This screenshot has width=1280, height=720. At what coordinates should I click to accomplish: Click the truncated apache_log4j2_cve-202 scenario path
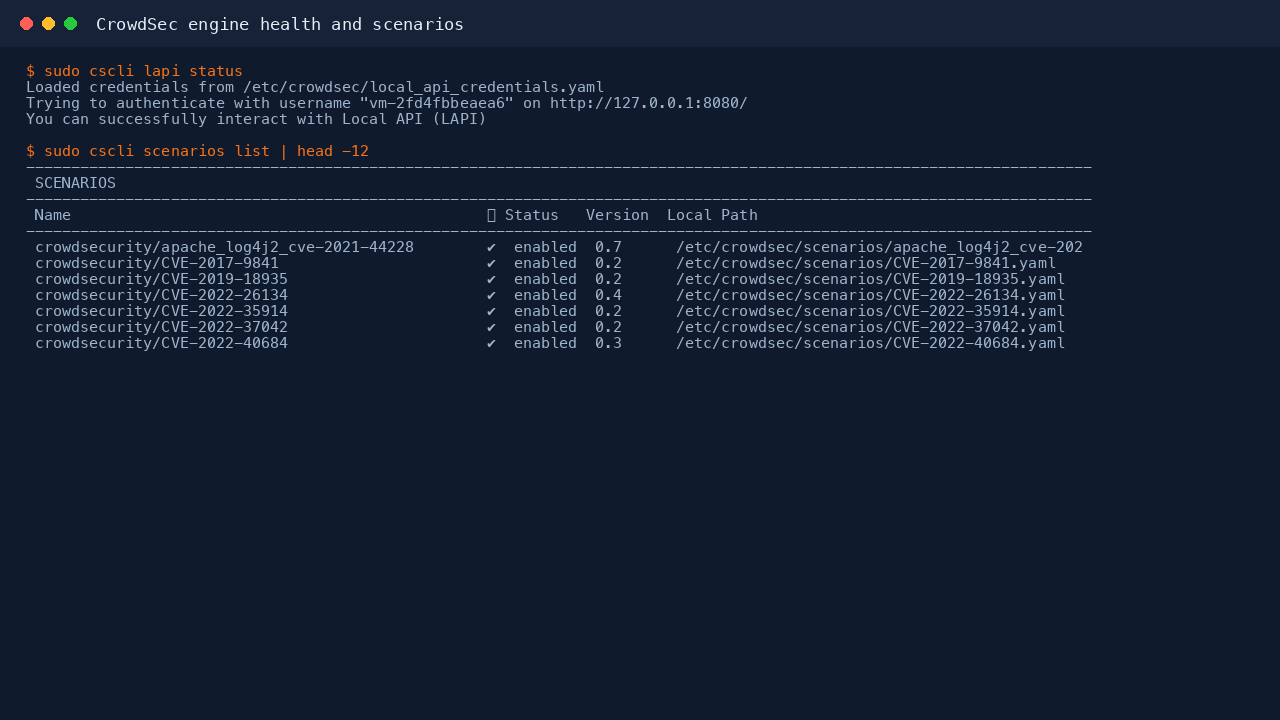click(879, 247)
